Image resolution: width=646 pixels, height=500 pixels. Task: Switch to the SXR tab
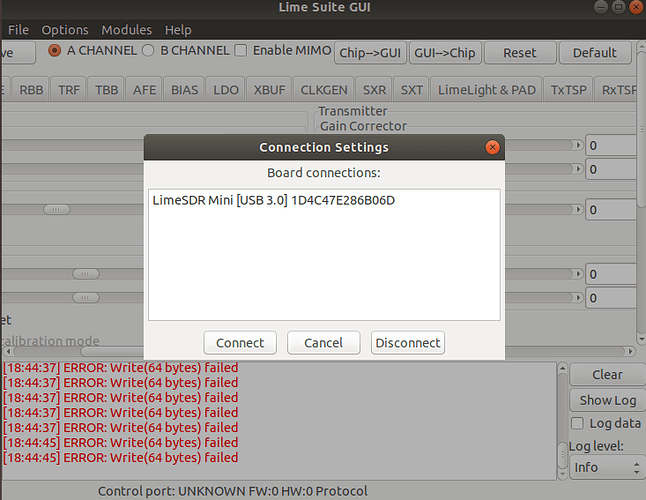(374, 89)
